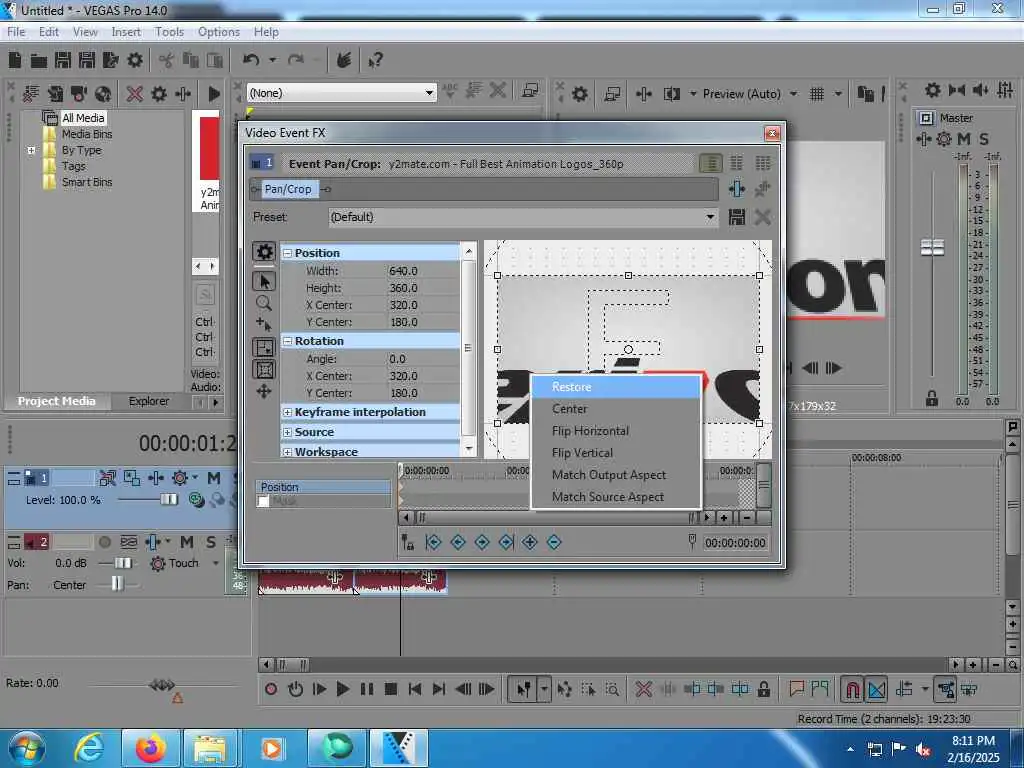This screenshot has width=1024, height=768.
Task: Open the Preview (Auto) quality dropdown
Action: pos(793,94)
